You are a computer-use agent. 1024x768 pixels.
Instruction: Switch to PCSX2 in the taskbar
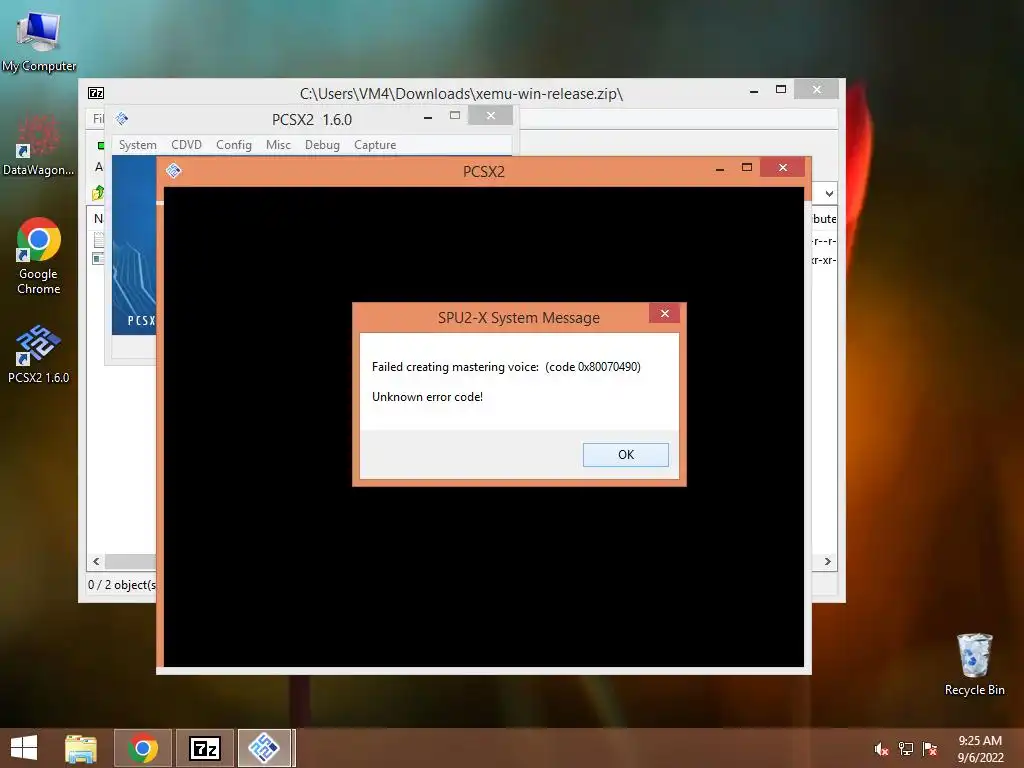264,748
